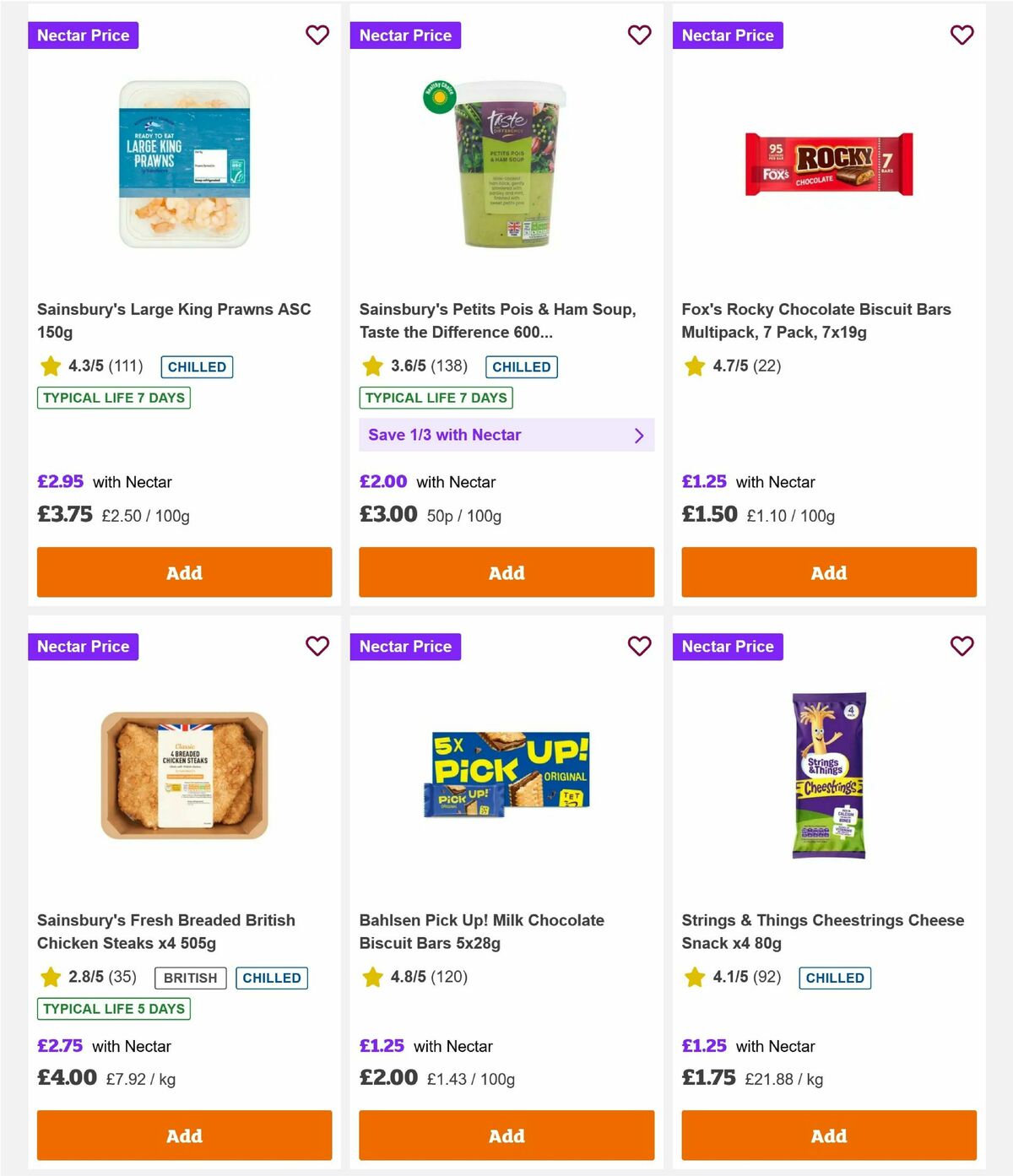
Task: Click the BRITISH badge on chicken steaks
Action: pos(189,978)
